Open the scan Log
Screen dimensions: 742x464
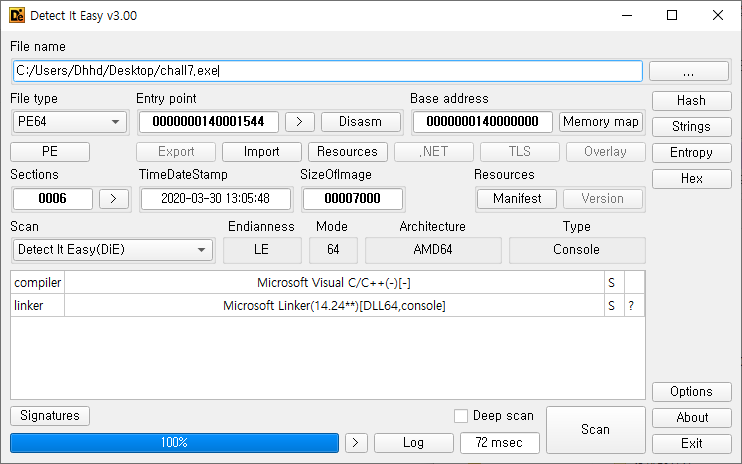(414, 443)
